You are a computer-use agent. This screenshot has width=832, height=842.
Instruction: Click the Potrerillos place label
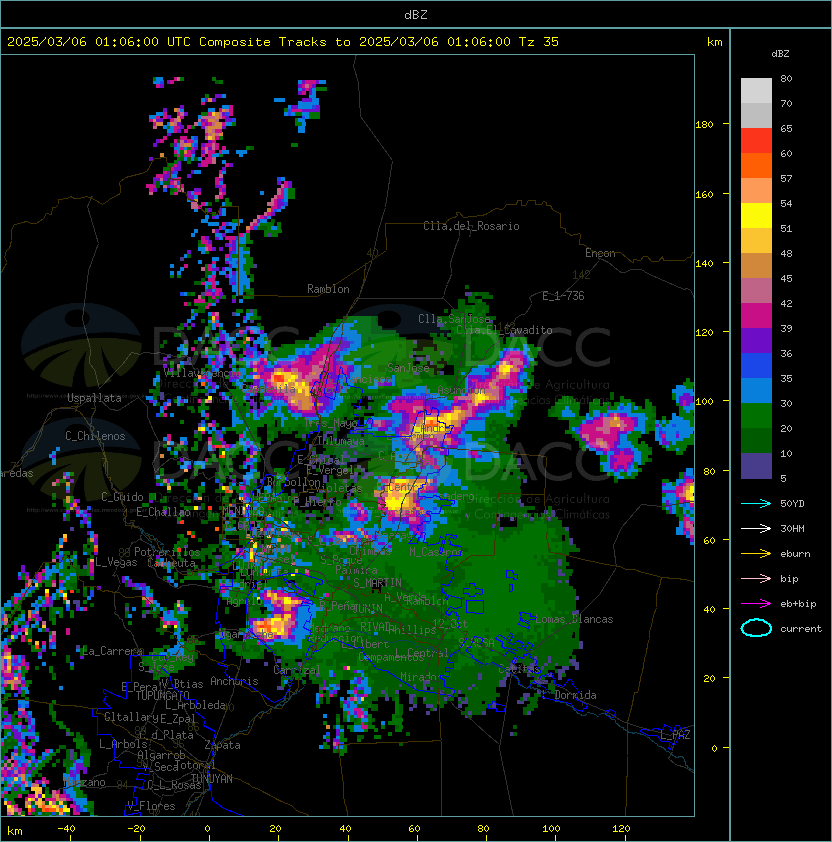pyautogui.click(x=167, y=552)
